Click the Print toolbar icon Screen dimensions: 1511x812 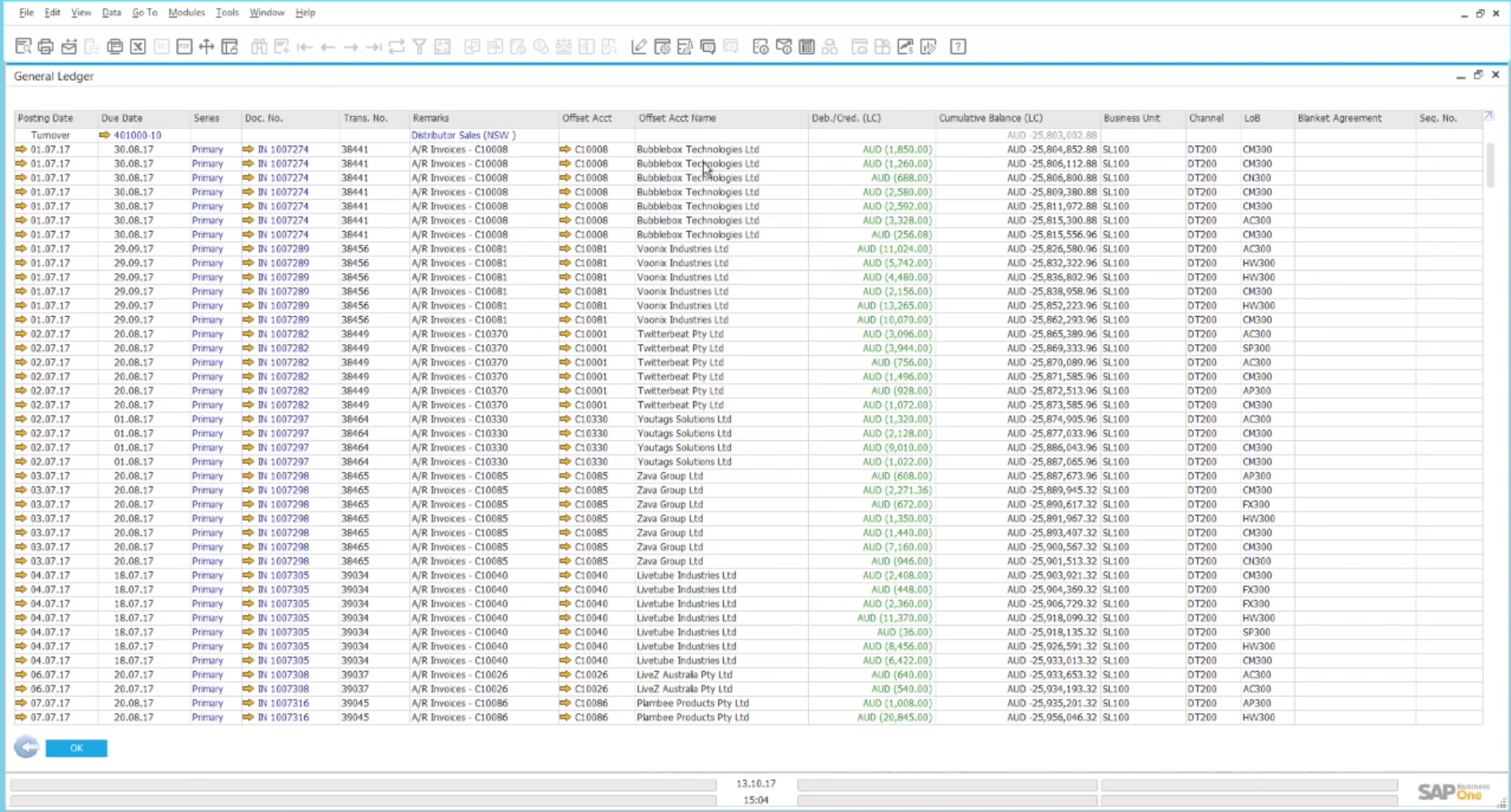click(x=45, y=47)
